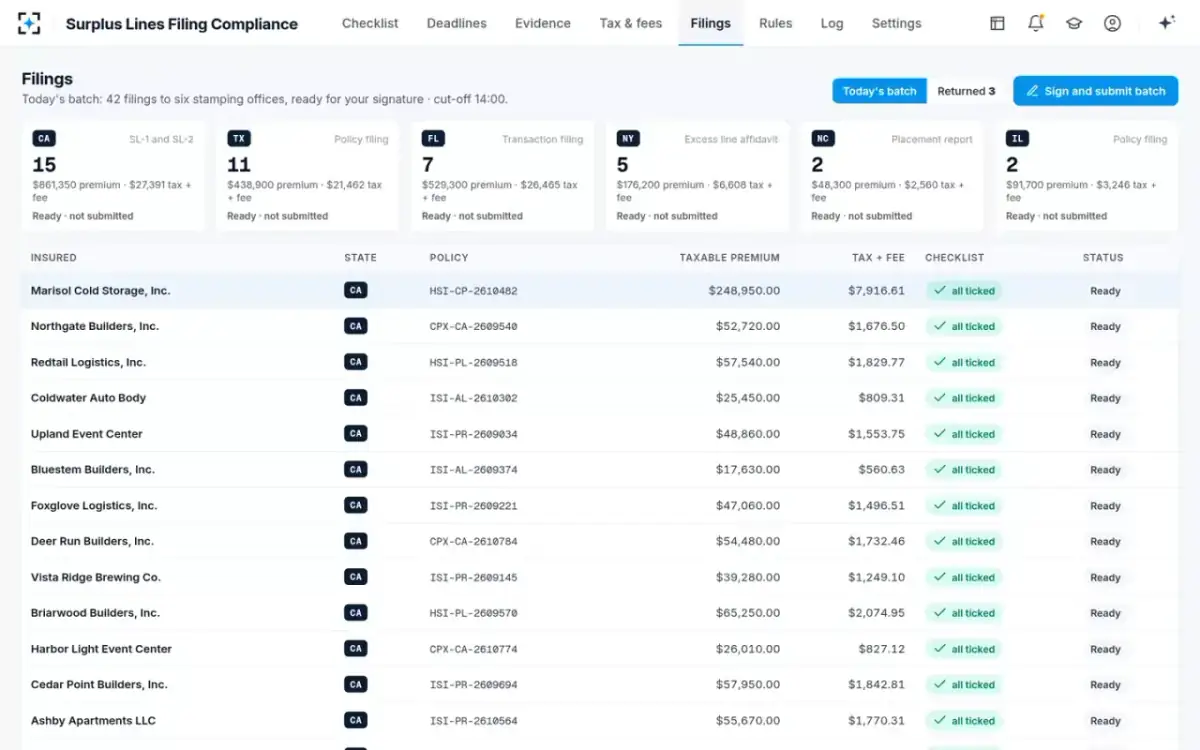
Task: Open the FL transaction filing card
Action: 503,176
